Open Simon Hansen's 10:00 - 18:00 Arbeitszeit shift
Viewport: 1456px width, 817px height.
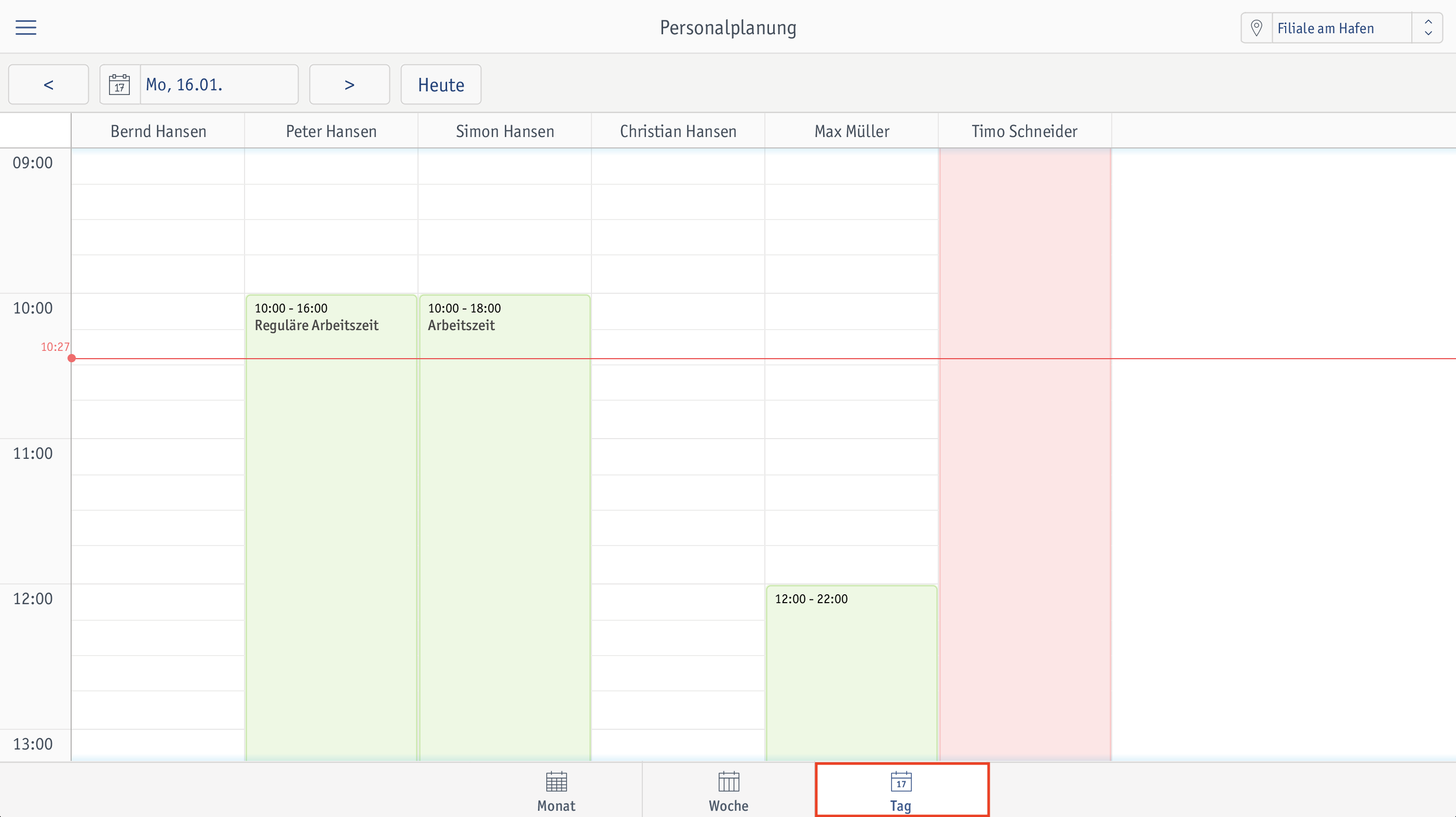point(505,527)
